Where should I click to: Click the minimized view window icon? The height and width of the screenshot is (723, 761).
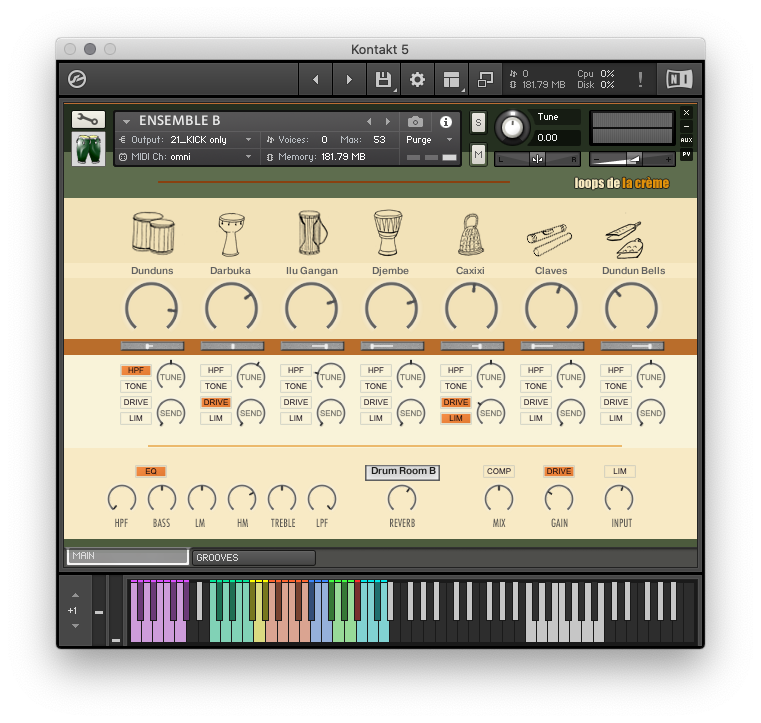(x=485, y=79)
